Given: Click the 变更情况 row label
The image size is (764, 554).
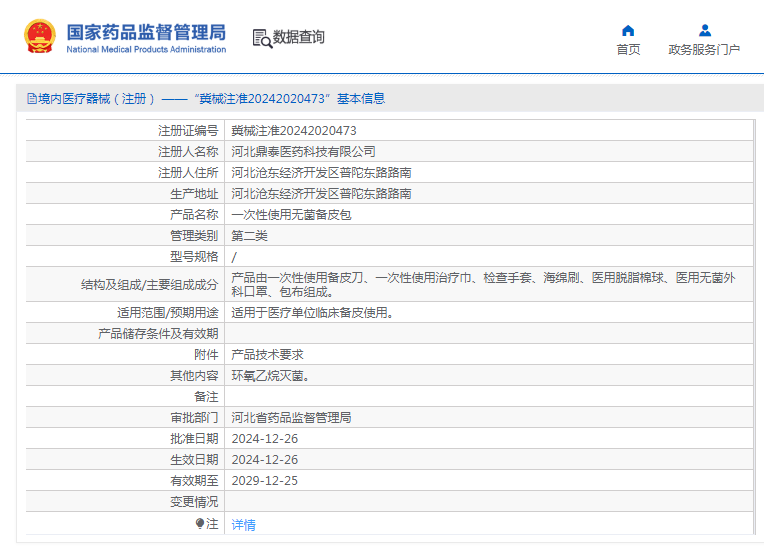Looking at the screenshot, I should (194, 501).
